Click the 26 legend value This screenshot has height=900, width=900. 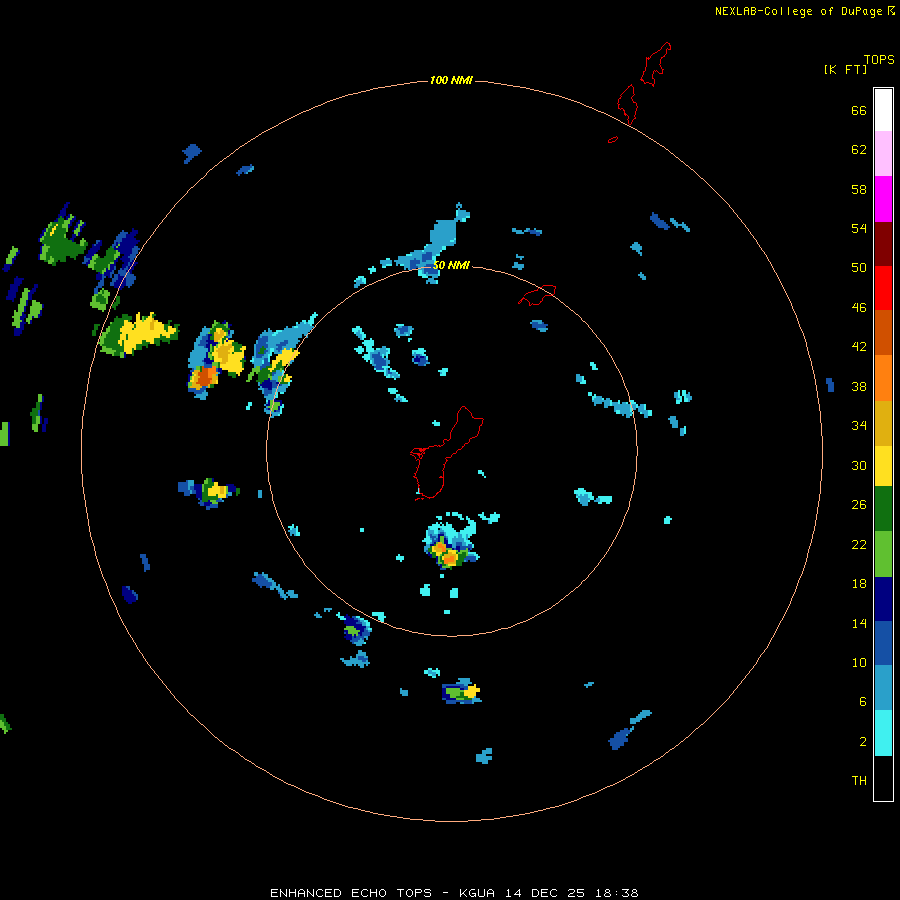pos(859,505)
